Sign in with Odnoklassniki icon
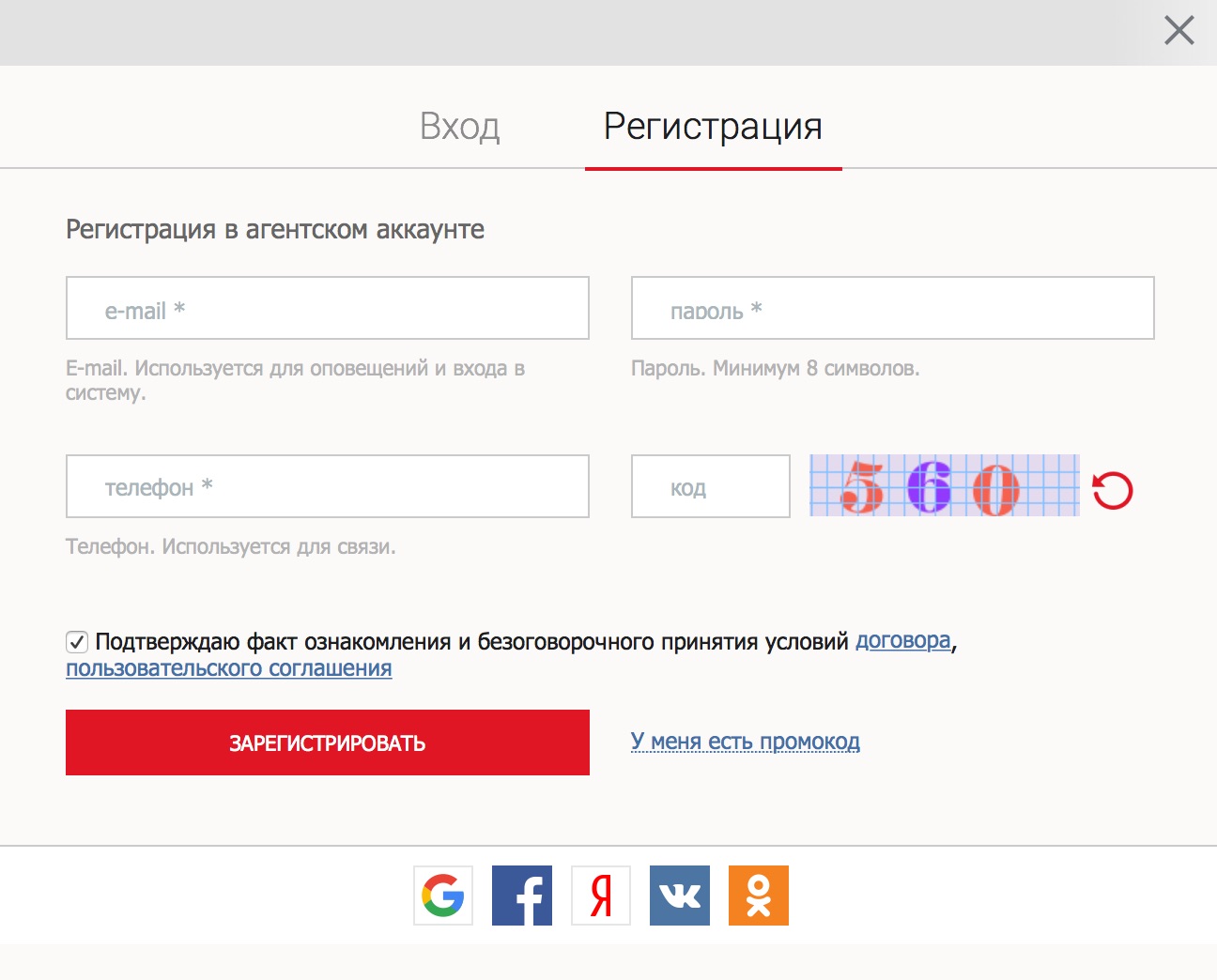Screen dimensions: 1217x980 point(759,896)
